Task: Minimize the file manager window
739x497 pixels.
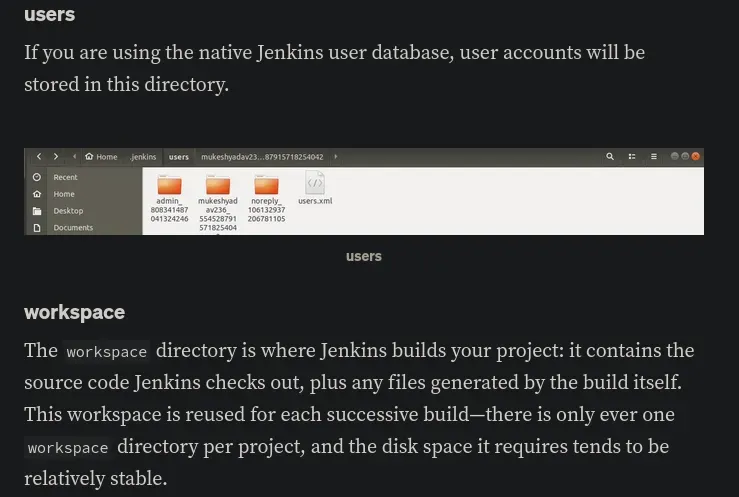Action: coord(674,156)
